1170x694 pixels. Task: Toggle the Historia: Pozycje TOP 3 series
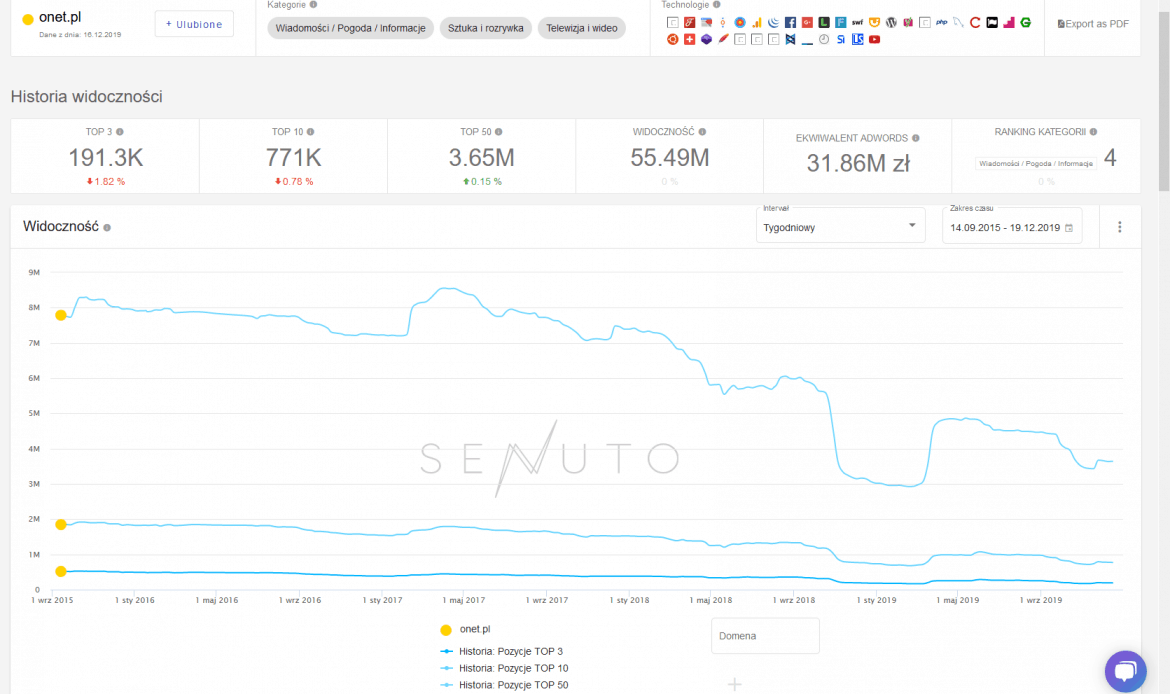click(x=501, y=651)
